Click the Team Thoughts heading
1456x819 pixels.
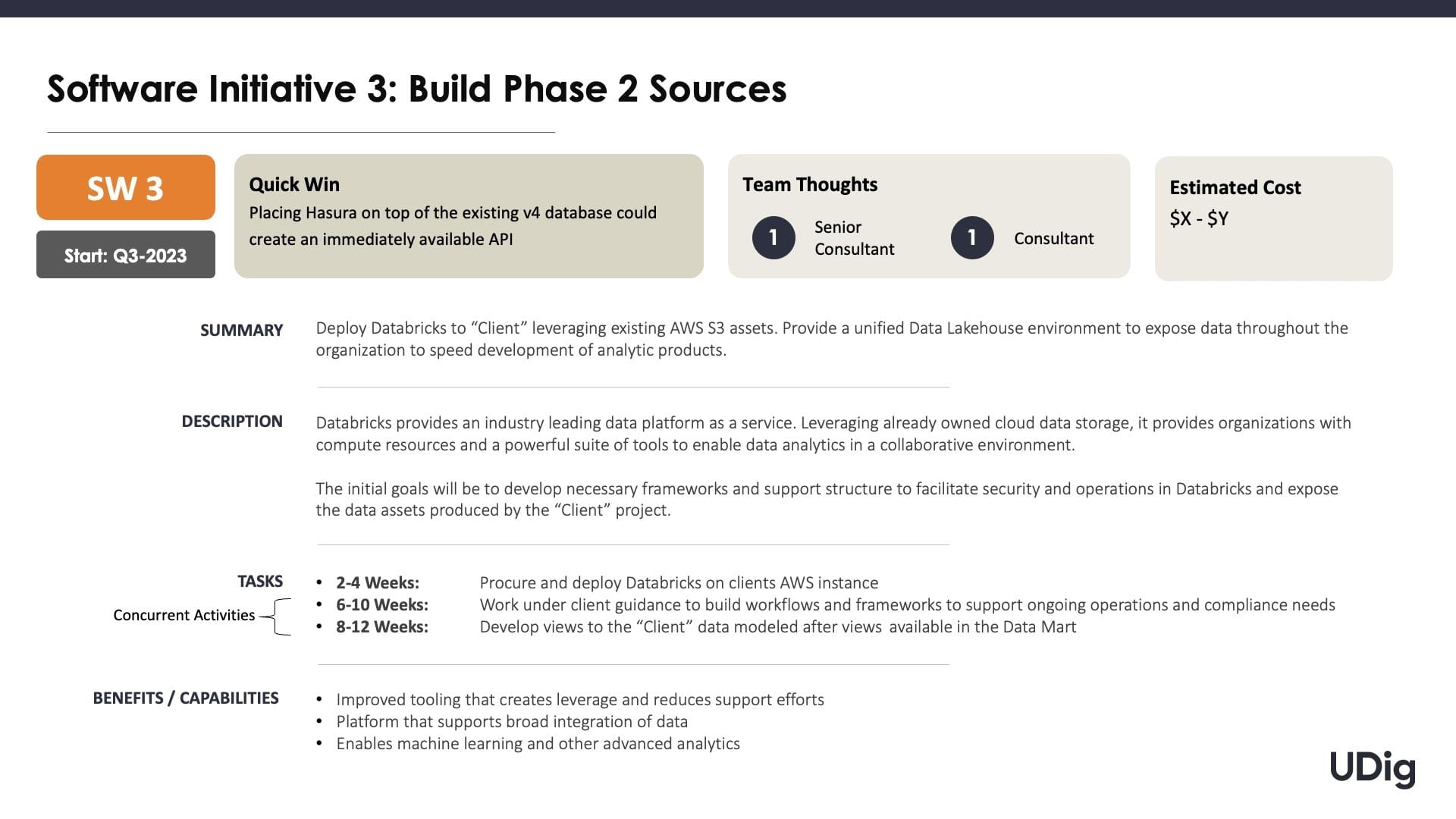[810, 184]
